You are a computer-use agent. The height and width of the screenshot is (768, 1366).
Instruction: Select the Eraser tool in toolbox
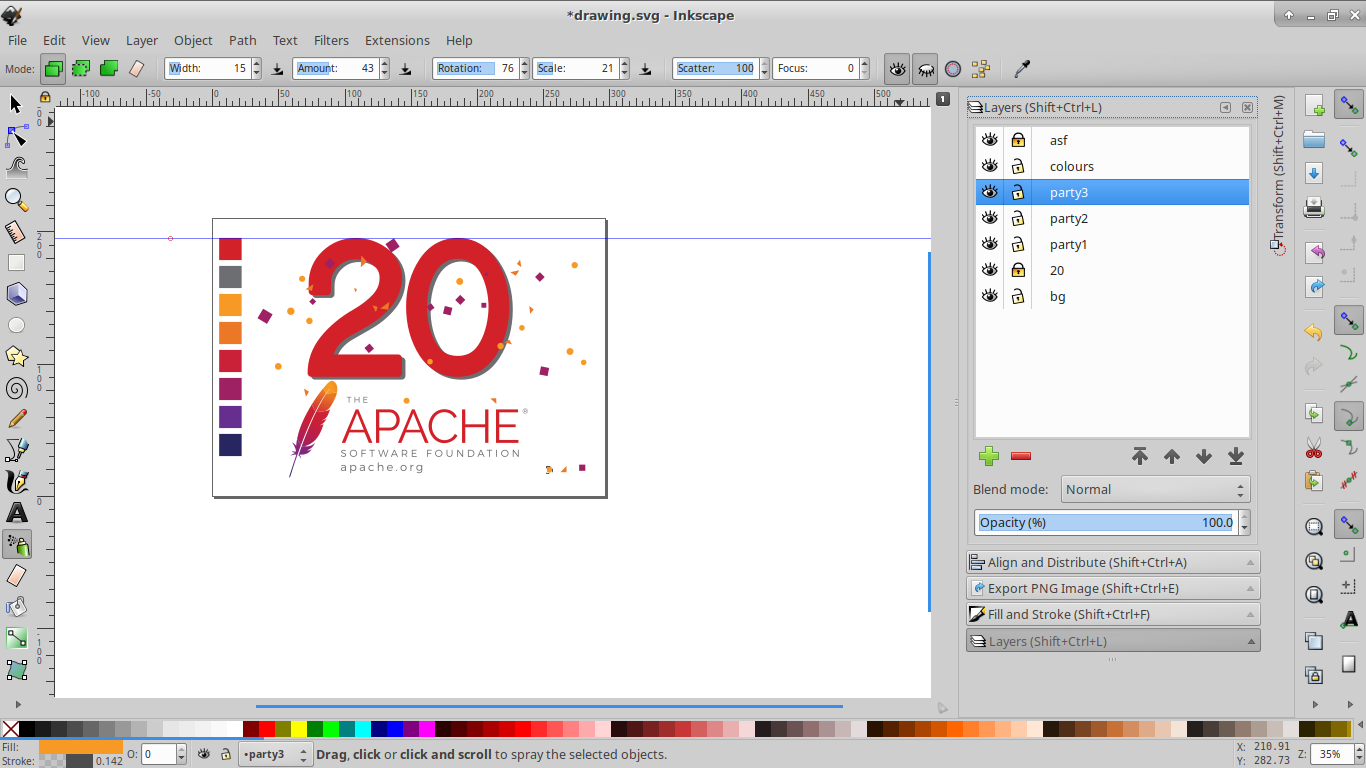[16, 576]
